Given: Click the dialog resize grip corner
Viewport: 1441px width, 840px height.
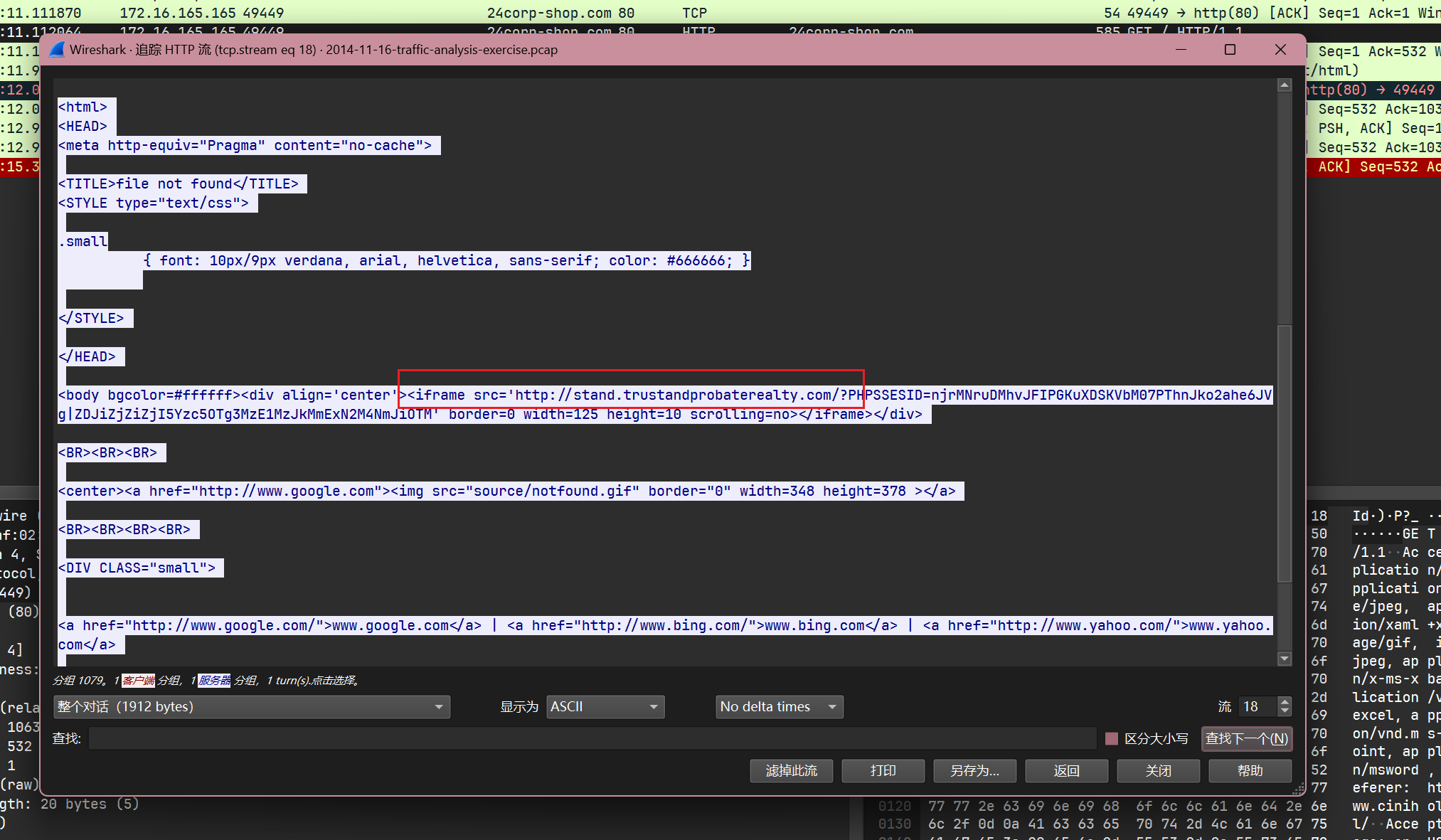Looking at the screenshot, I should 1299,788.
